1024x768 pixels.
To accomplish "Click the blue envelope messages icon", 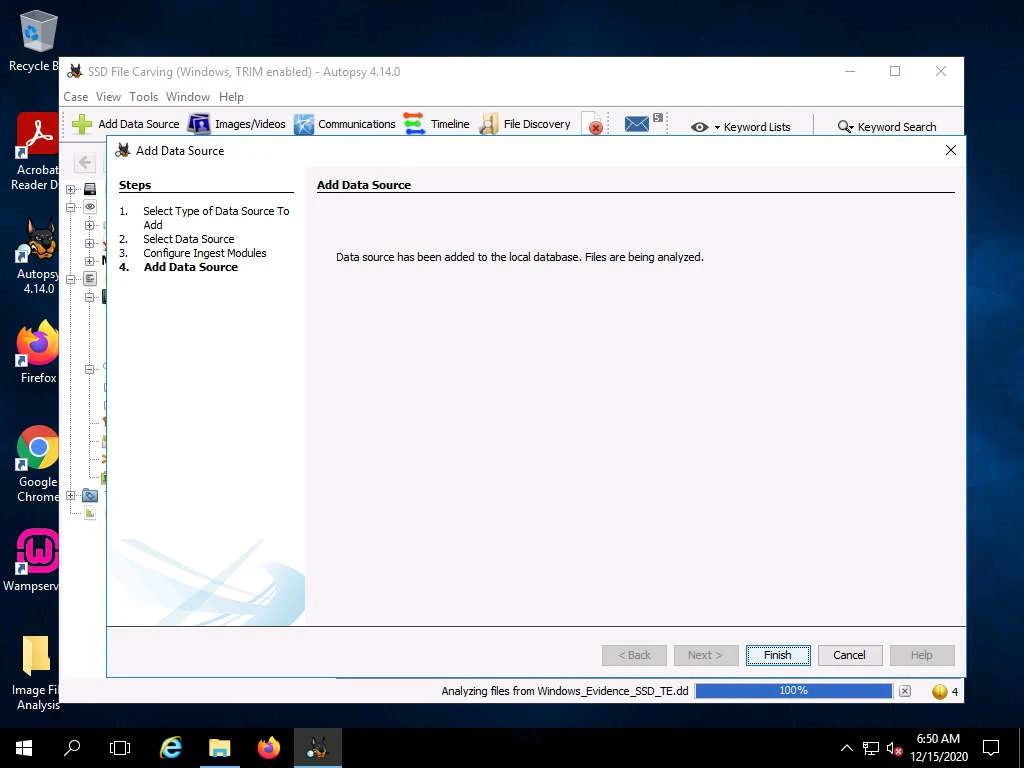I will pyautogui.click(x=636, y=123).
